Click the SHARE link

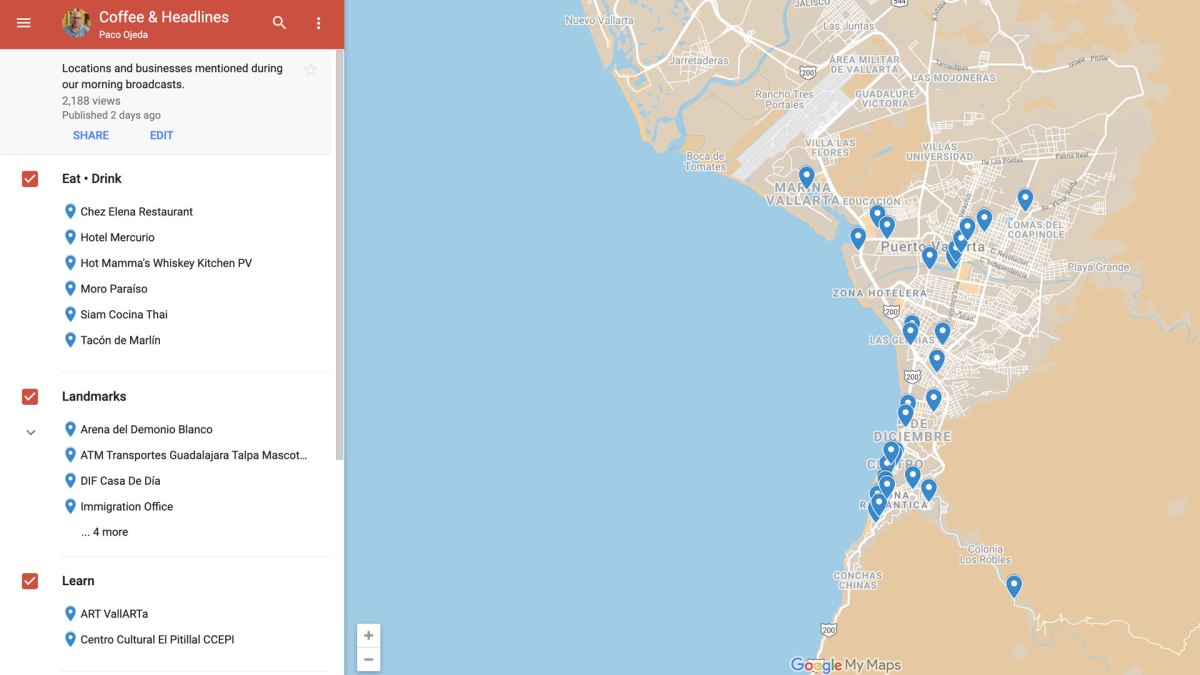91,135
